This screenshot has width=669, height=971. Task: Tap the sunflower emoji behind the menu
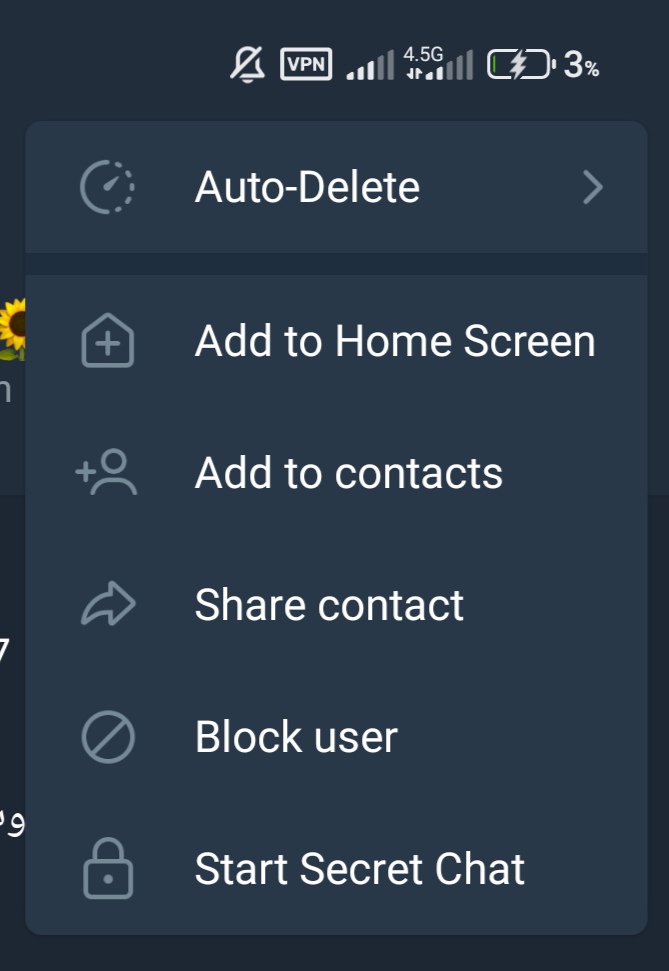tap(12, 327)
